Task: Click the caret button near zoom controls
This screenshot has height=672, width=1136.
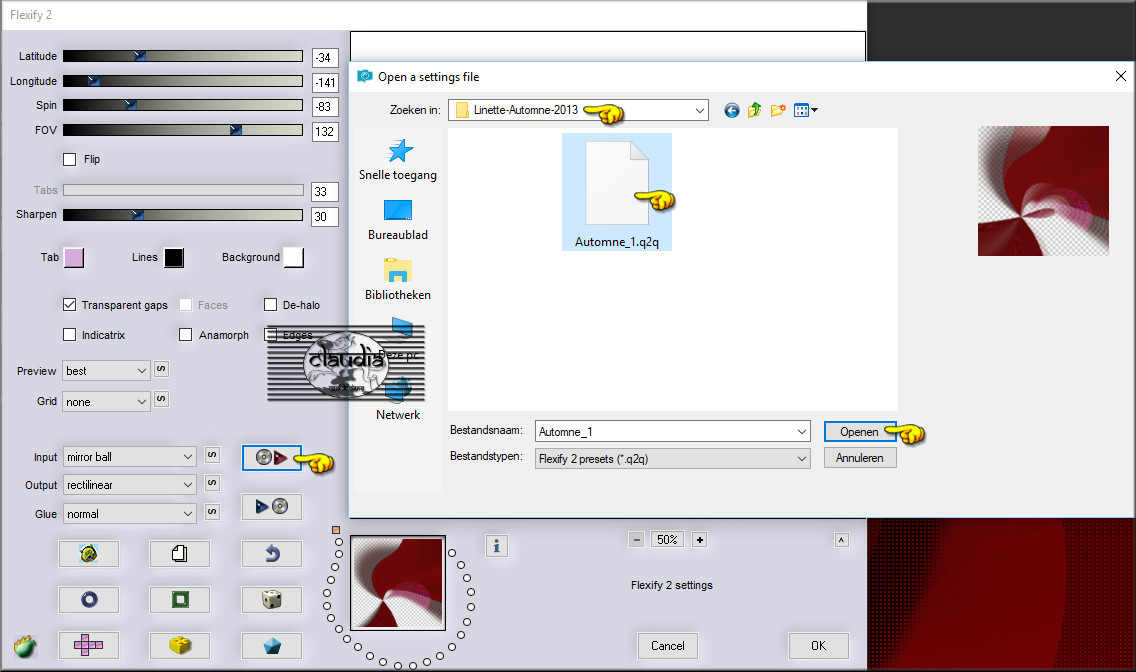Action: click(x=841, y=539)
